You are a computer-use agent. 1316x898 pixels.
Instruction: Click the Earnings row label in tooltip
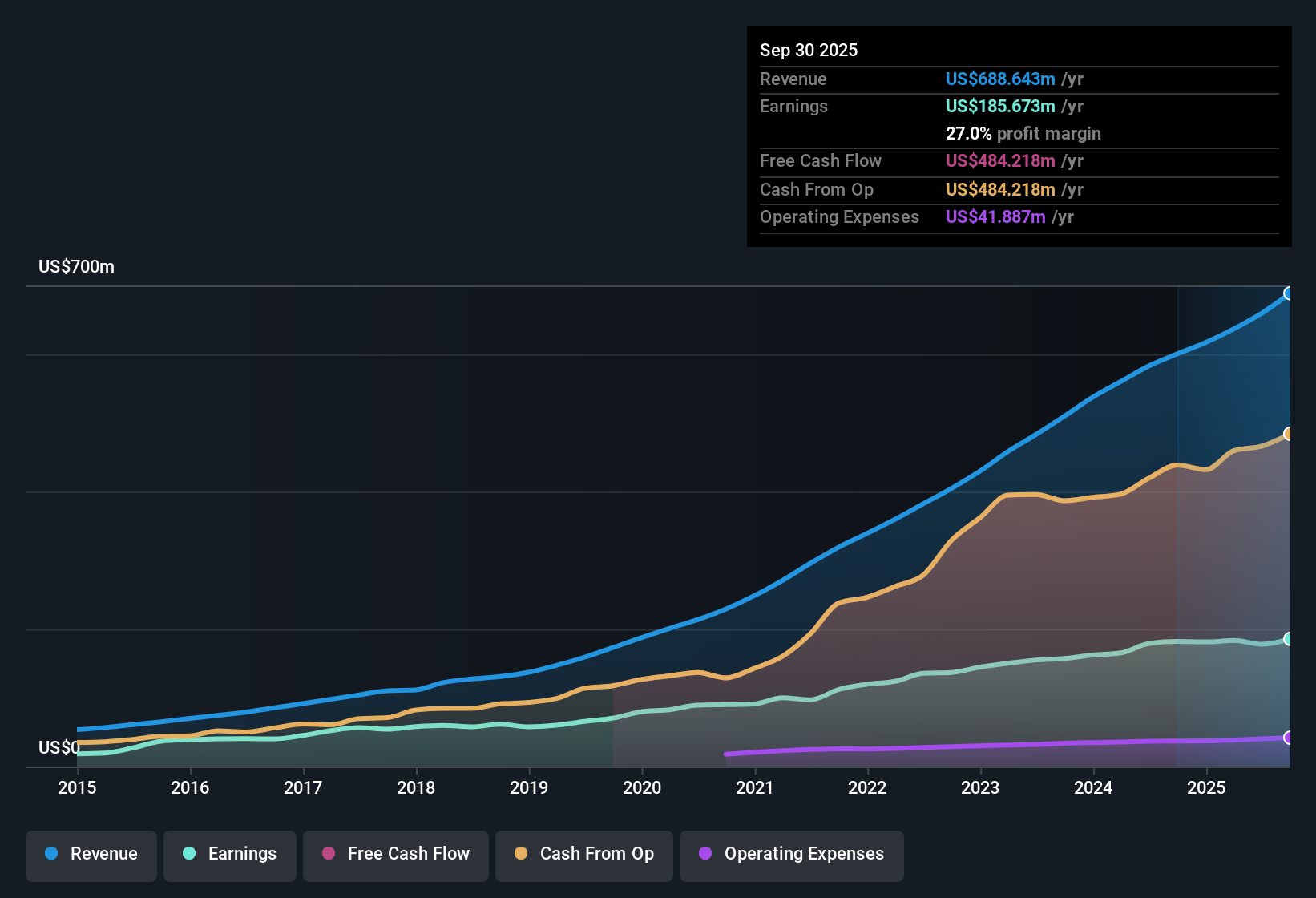(793, 106)
